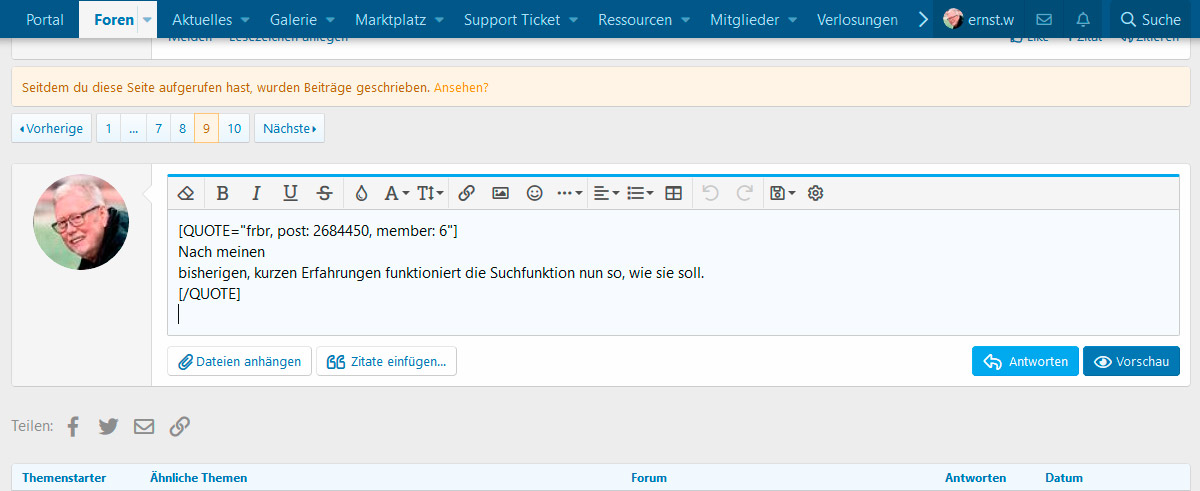The image size is (1200, 491).
Task: Submit reply with Antworten button
Action: click(1025, 362)
